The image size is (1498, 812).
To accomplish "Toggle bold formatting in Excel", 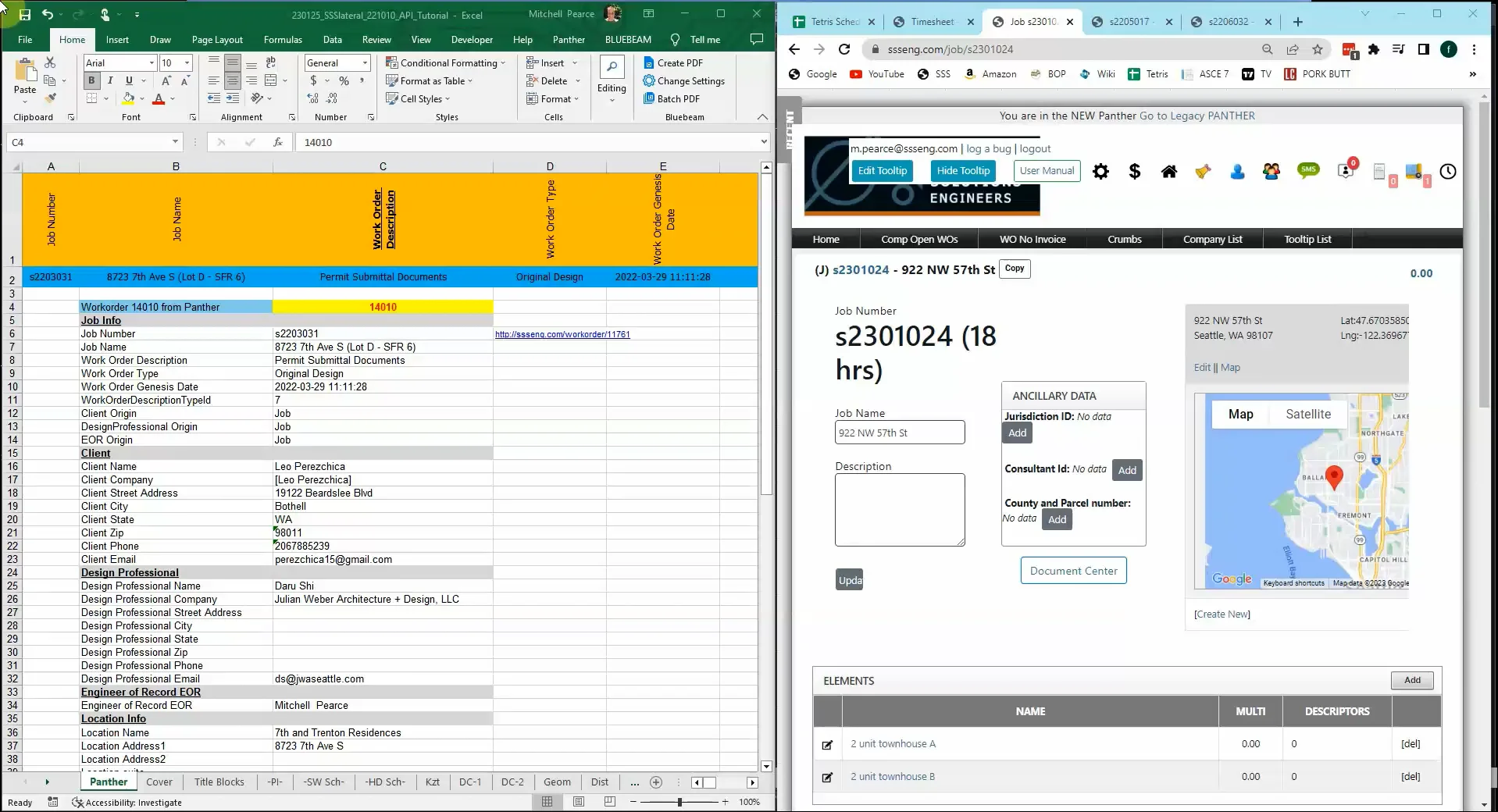I will click(x=91, y=80).
